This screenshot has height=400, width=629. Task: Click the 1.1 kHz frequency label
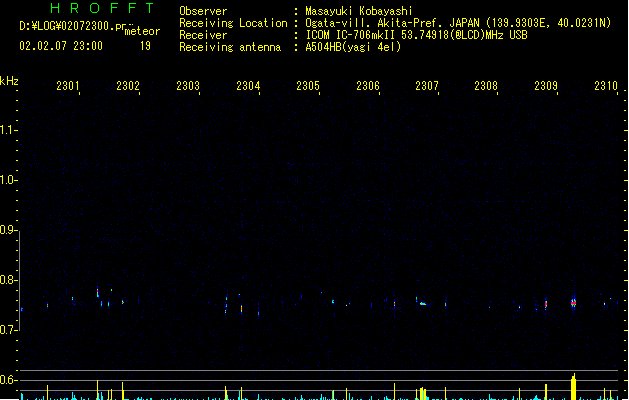[x=8, y=130]
